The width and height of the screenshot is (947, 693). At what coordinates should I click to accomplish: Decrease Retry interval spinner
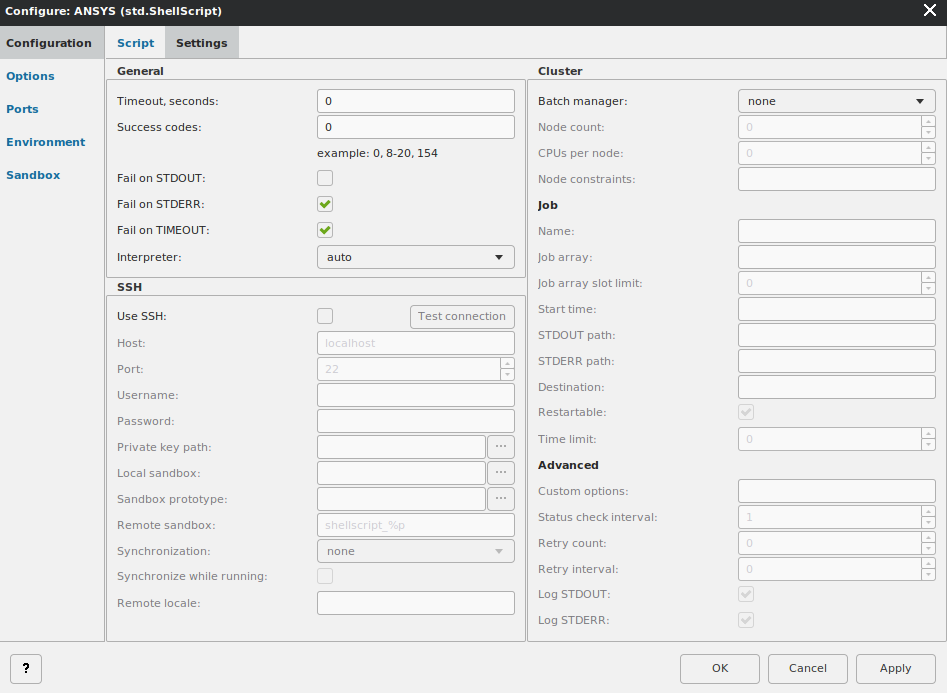click(x=928, y=575)
